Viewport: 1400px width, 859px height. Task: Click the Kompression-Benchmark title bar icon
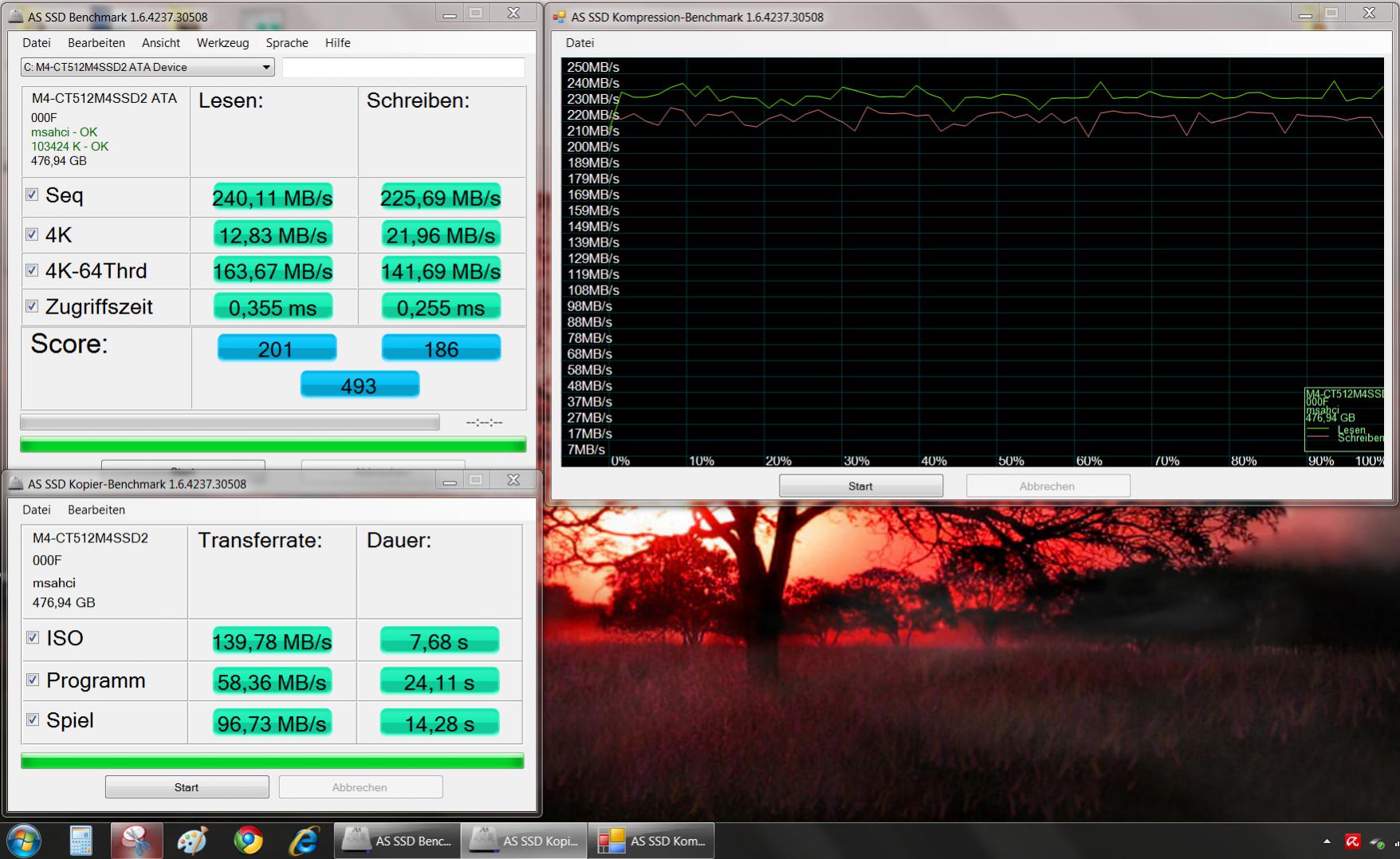coord(559,17)
